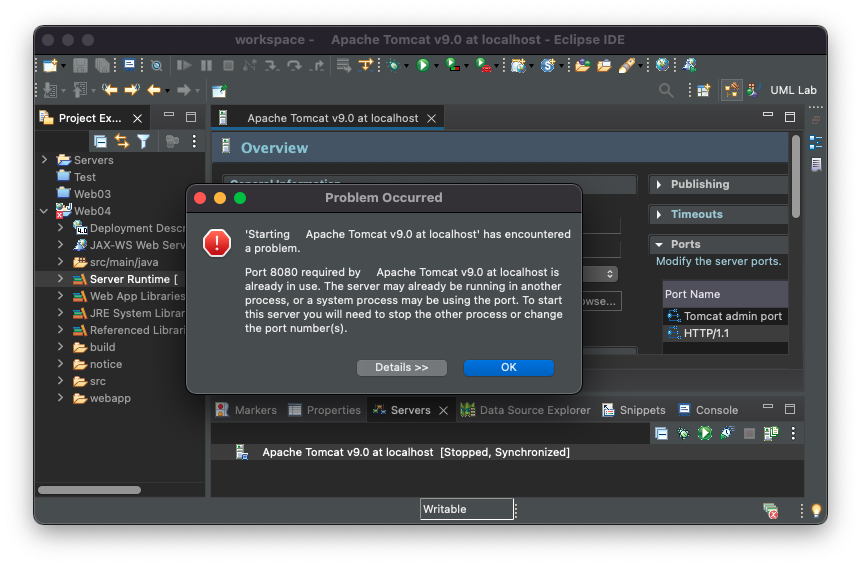Viewport: 861px width, 566px height.
Task: Select the HTTP/1.1 port row
Action: [725, 333]
